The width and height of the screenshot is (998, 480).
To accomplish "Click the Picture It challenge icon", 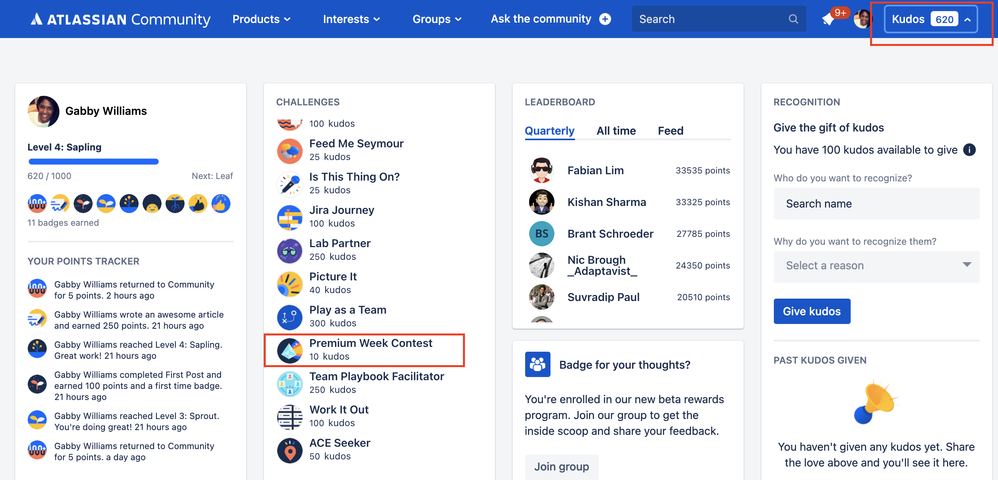I will 290,283.
